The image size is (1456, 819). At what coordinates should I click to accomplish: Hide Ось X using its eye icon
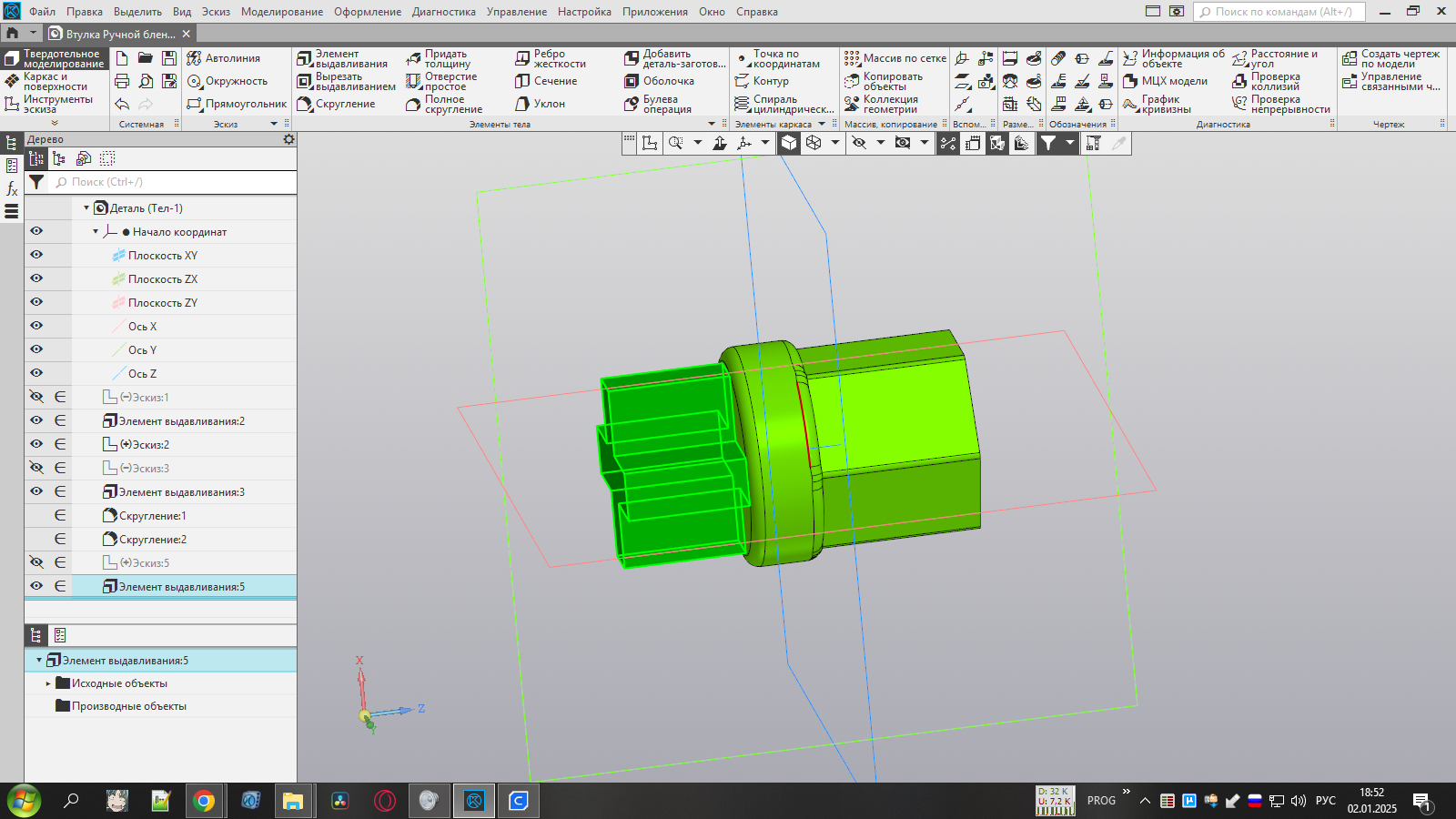click(36, 326)
